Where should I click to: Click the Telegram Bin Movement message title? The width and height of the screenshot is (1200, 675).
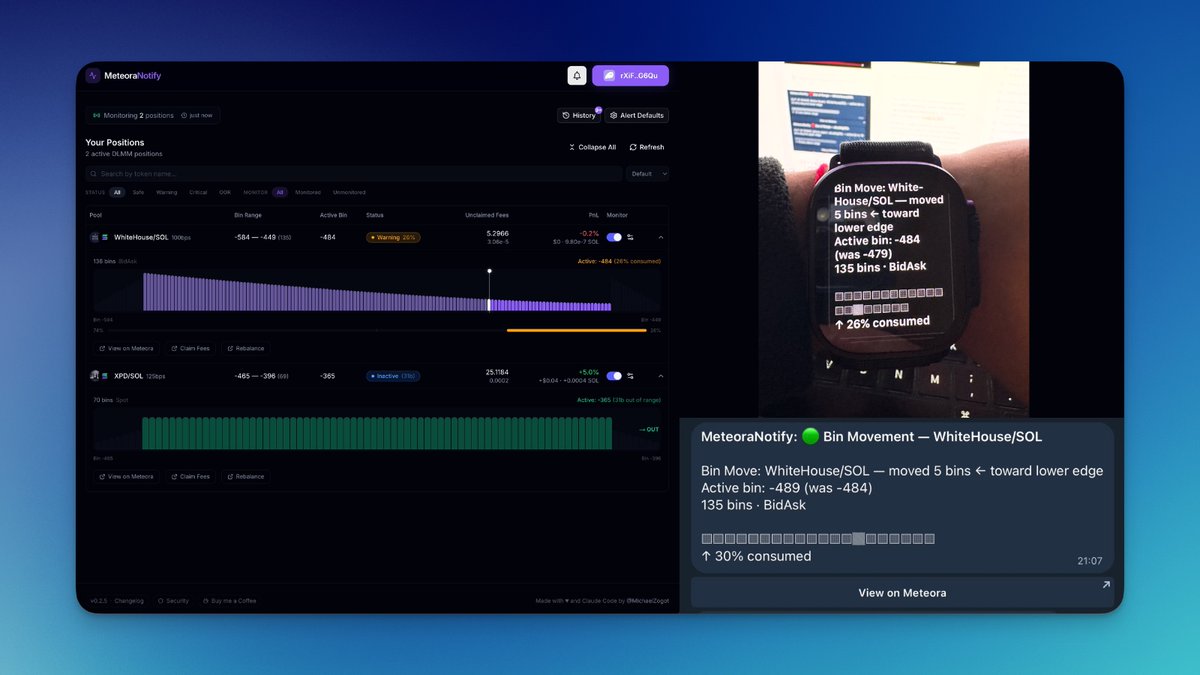pyautogui.click(x=871, y=437)
